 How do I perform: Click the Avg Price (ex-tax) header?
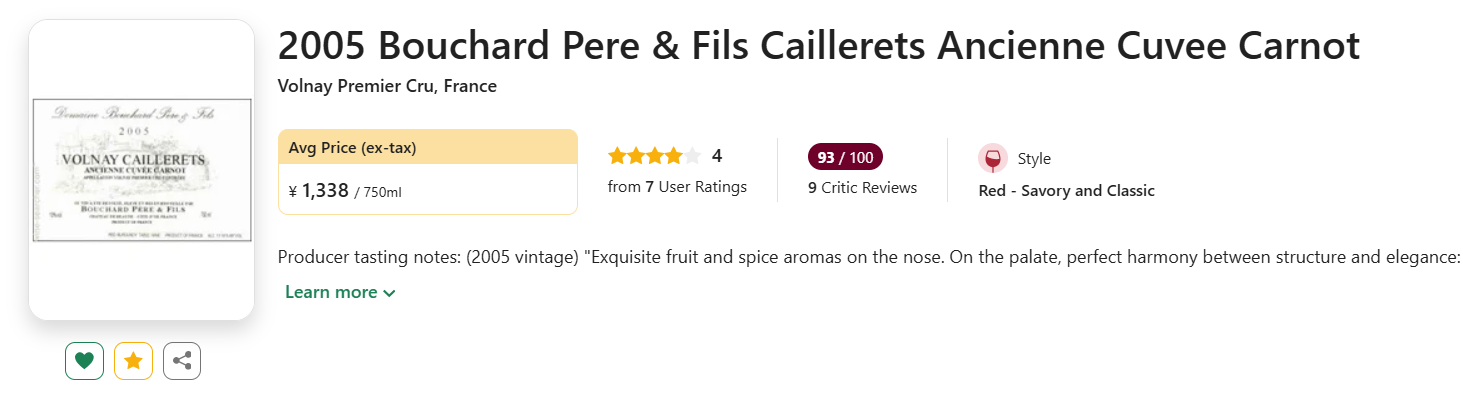coord(428,147)
